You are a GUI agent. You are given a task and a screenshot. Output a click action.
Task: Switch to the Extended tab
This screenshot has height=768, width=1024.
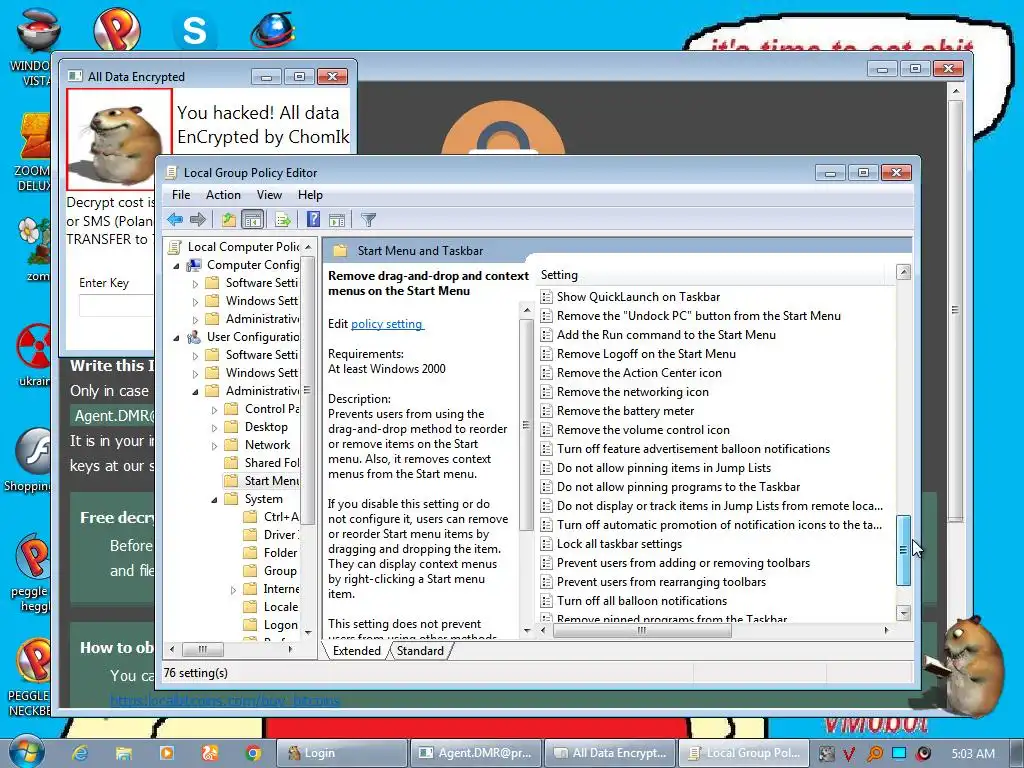pyautogui.click(x=357, y=650)
